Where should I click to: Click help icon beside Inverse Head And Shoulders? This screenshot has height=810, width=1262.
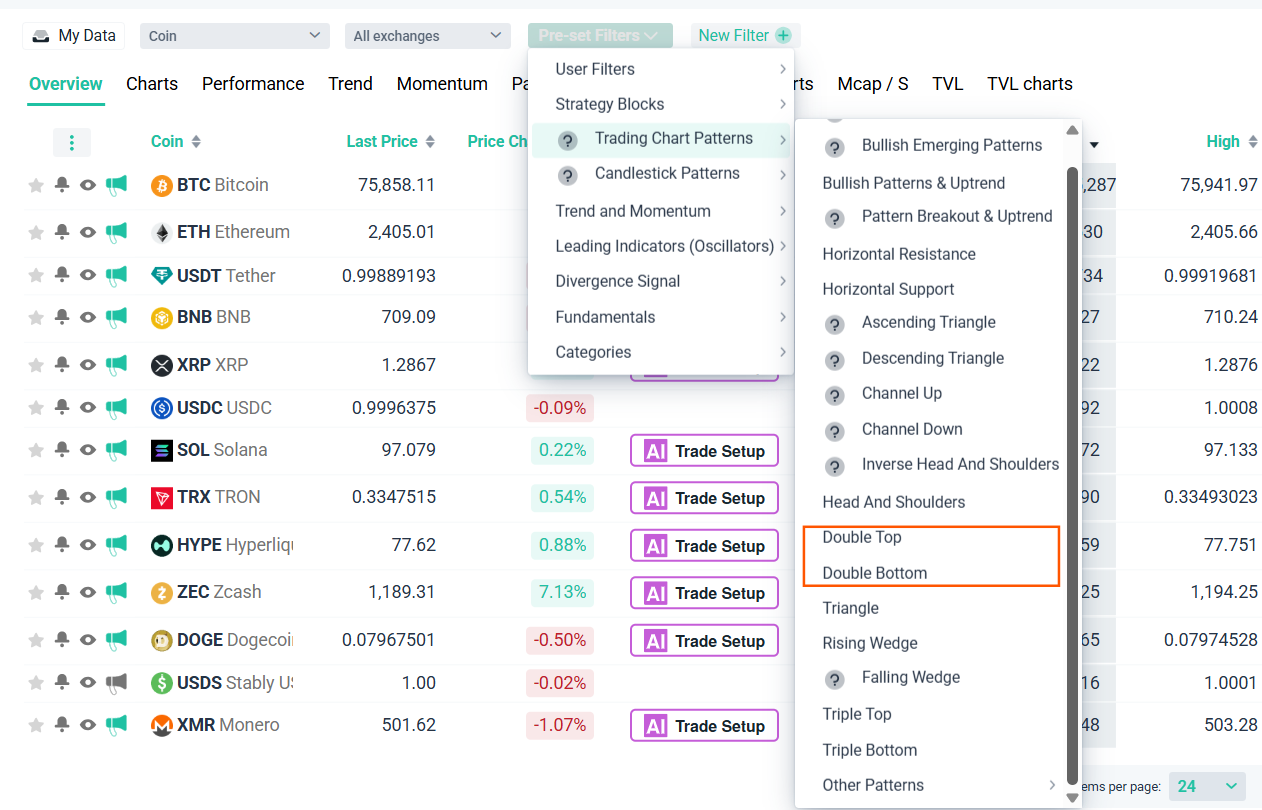[x=835, y=466]
